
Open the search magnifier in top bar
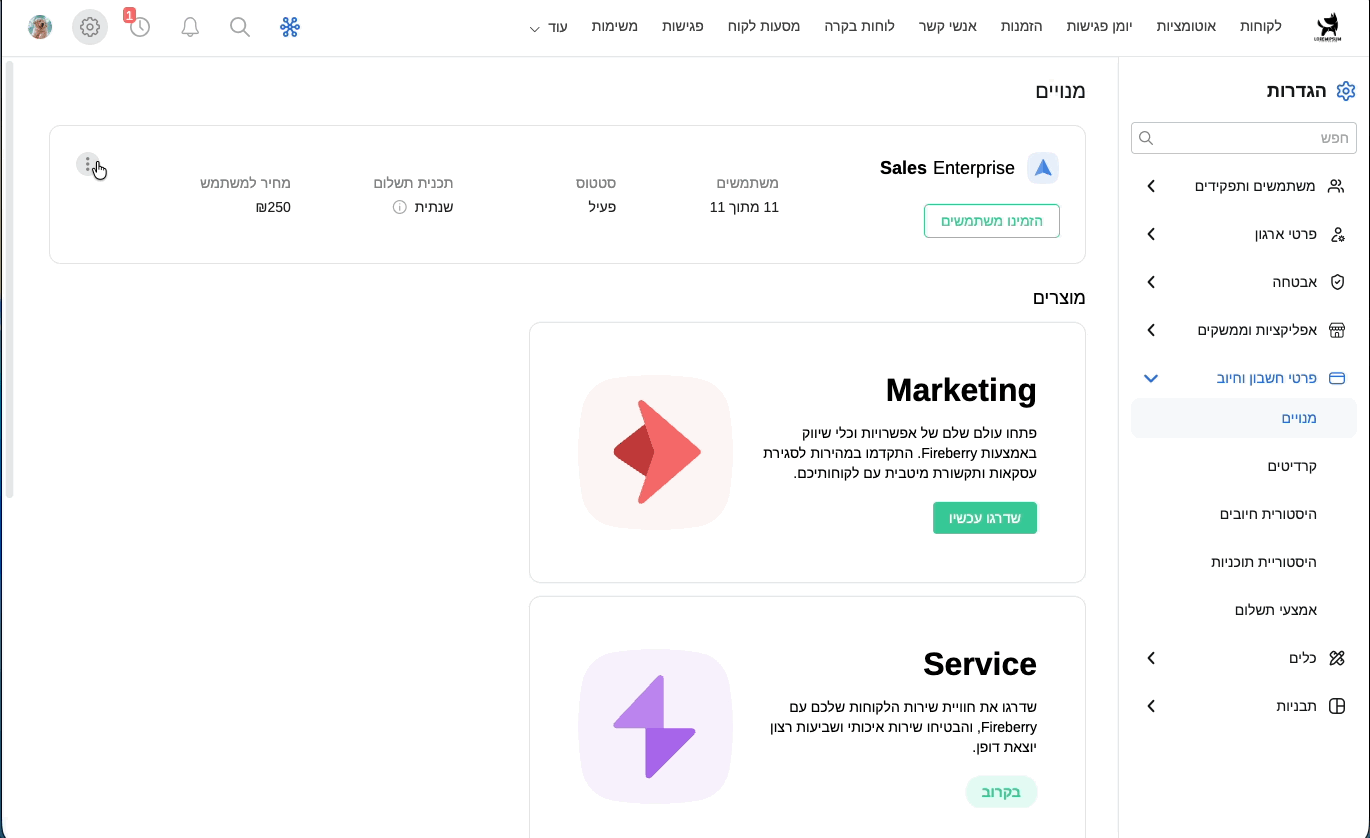coord(240,27)
